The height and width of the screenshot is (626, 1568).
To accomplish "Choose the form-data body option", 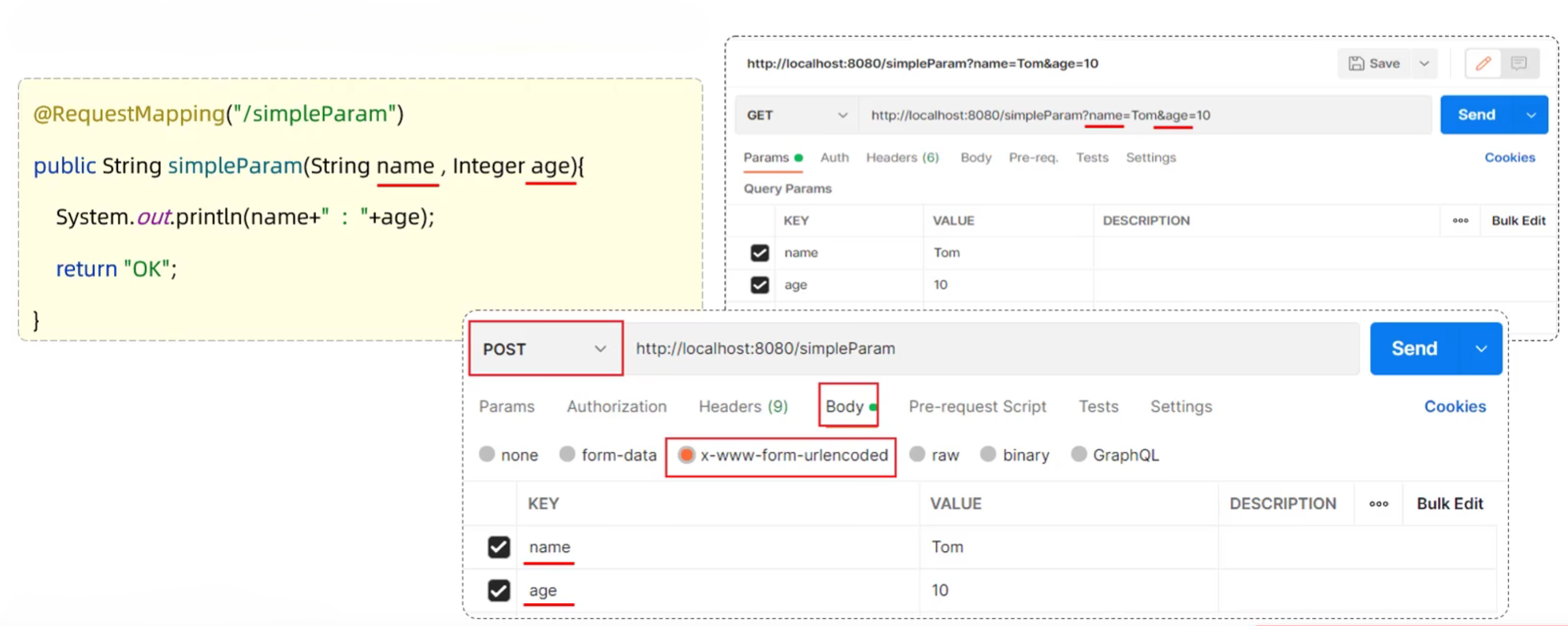I will (x=567, y=454).
